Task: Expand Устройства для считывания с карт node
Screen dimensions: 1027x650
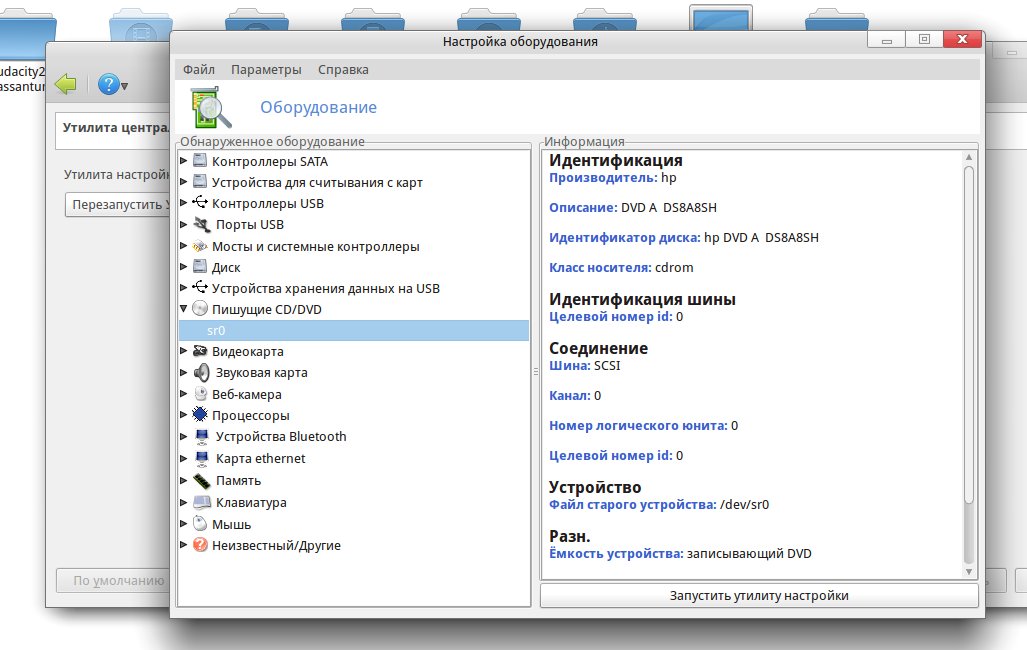Action: (x=183, y=182)
